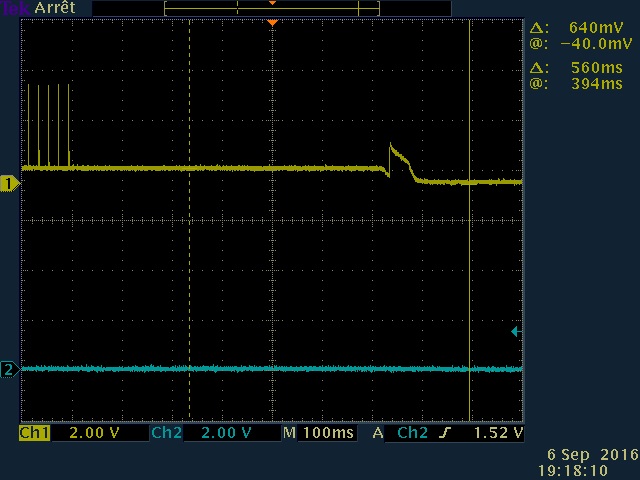Click the record view overview bar
Screen dimensions: 640x480
272,8
